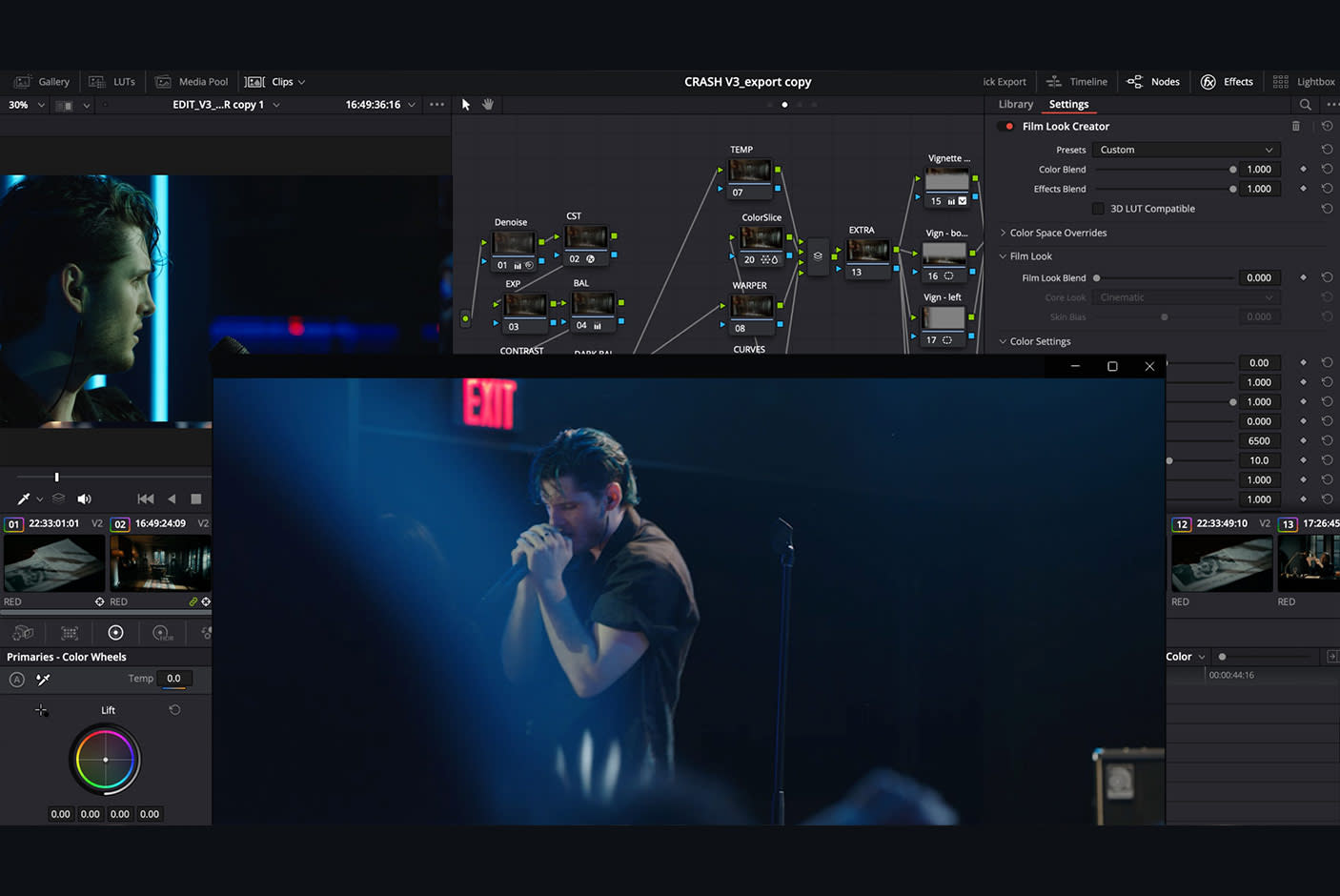Show the Nodes panel
This screenshot has width=1340, height=896.
1153,82
